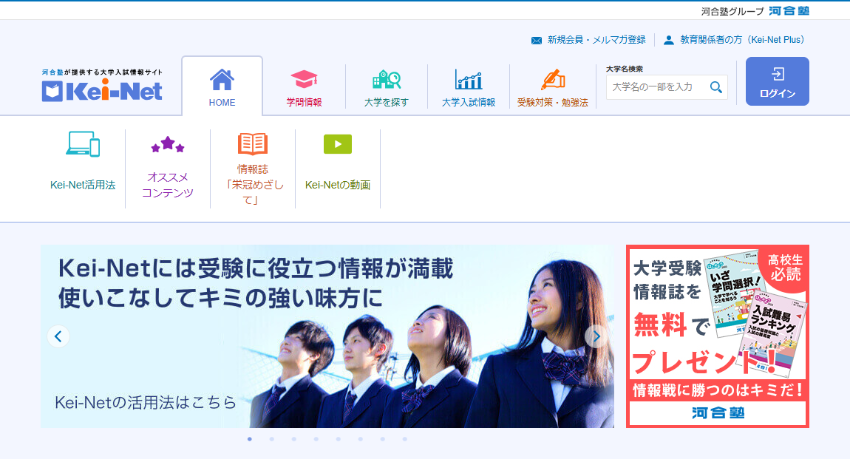Open 大学入試情報 bar chart icon

(x=468, y=80)
